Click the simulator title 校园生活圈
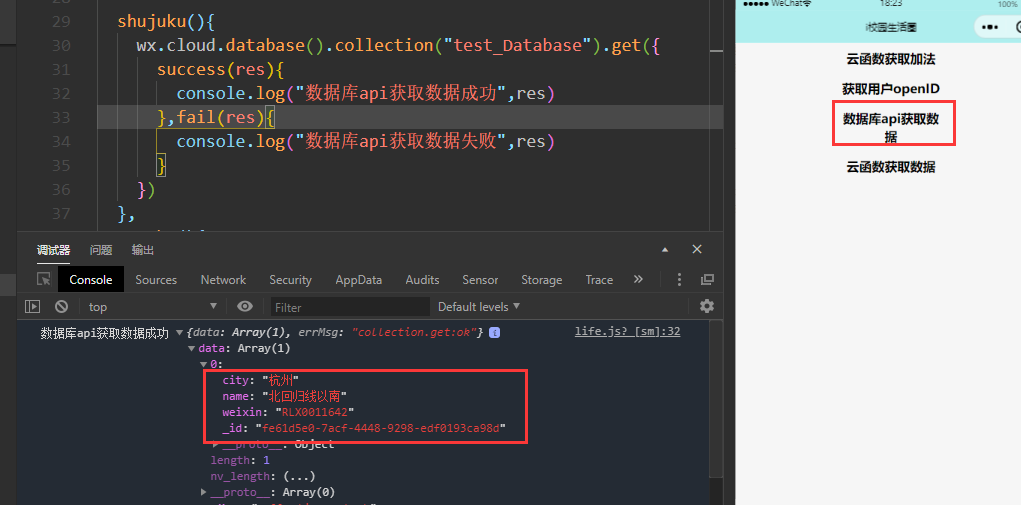Image resolution: width=1021 pixels, height=505 pixels. [891, 27]
